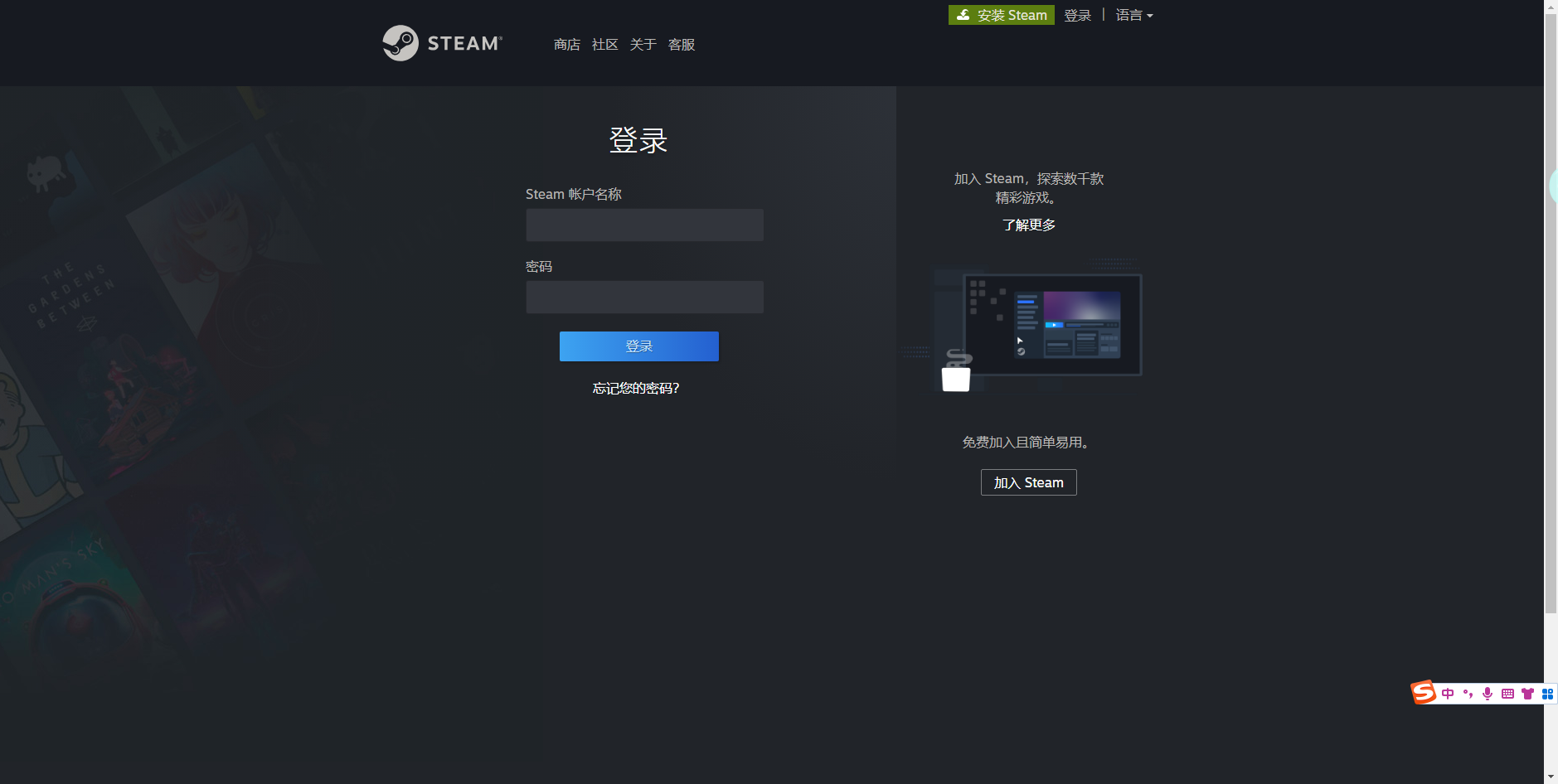This screenshot has width=1558, height=784.
Task: Toggle the 中 Chinese/English input mode
Action: click(1448, 694)
